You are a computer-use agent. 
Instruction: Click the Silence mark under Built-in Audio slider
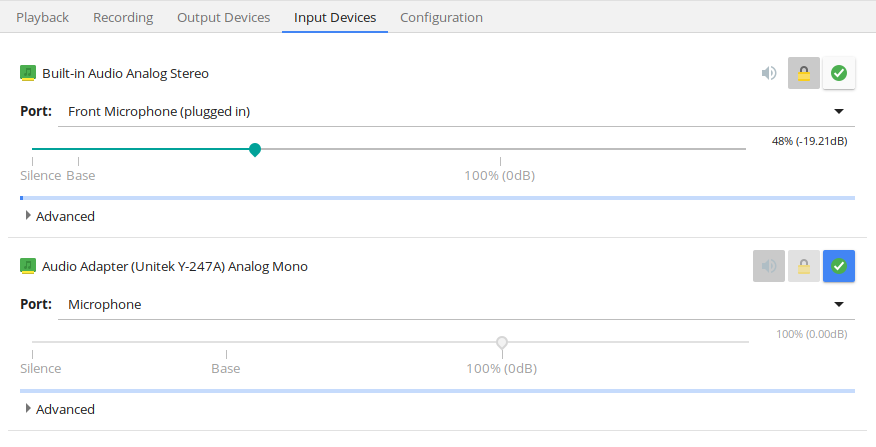click(41, 175)
